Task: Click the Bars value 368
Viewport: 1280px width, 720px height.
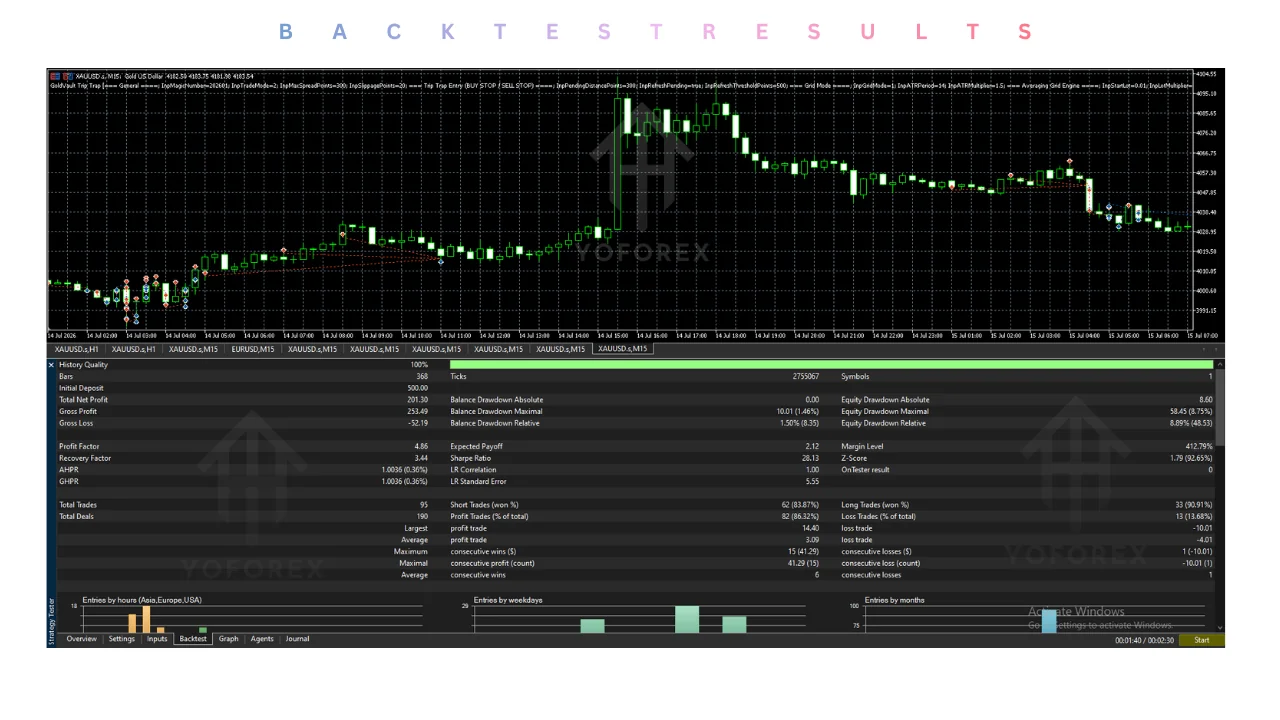Action: (421, 377)
